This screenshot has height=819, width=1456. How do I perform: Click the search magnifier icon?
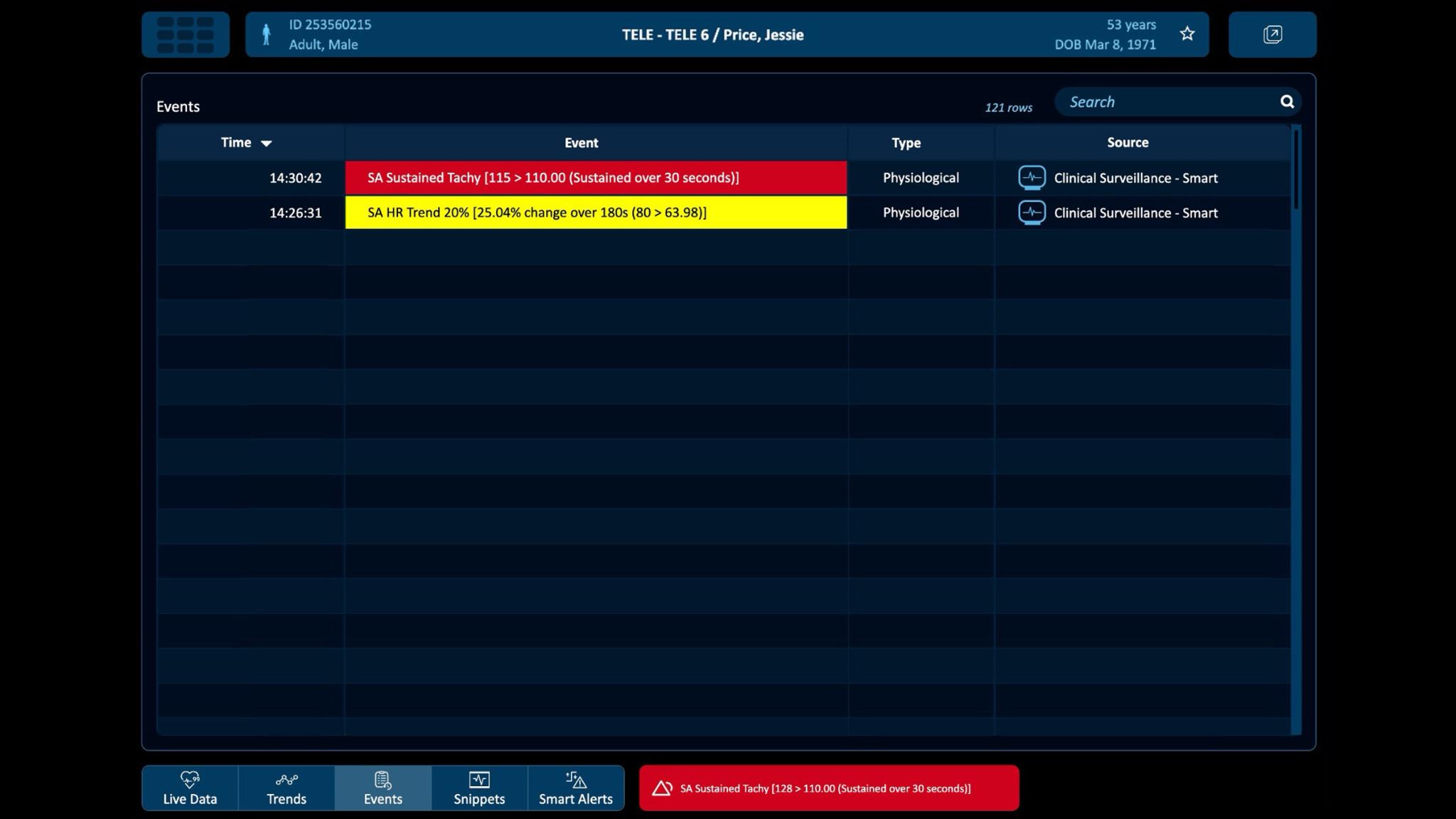click(1287, 102)
